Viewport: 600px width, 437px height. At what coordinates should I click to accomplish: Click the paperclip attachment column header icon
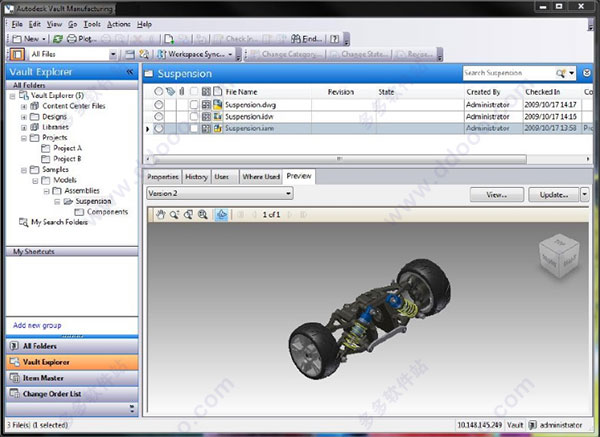182,91
